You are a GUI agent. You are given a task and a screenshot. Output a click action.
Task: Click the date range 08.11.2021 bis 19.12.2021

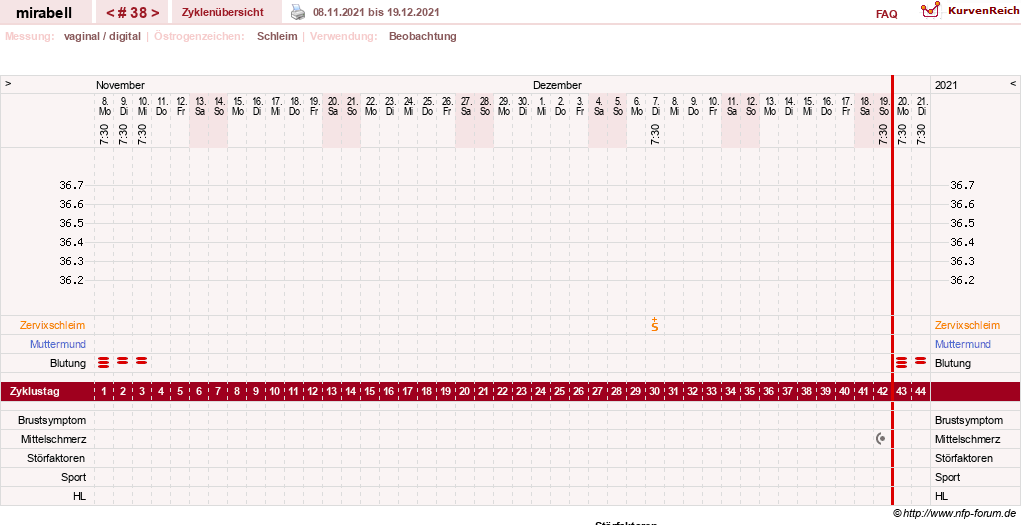point(376,12)
